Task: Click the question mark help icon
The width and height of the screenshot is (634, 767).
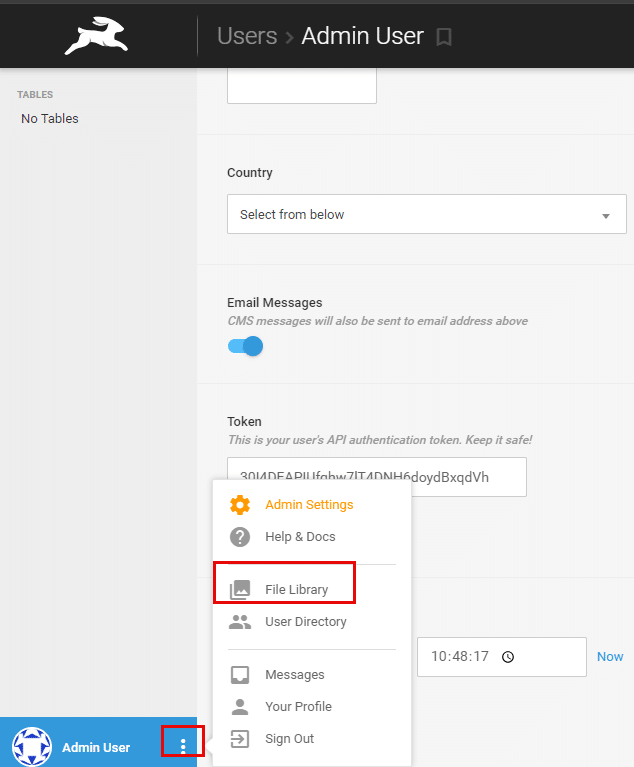Action: (x=240, y=537)
